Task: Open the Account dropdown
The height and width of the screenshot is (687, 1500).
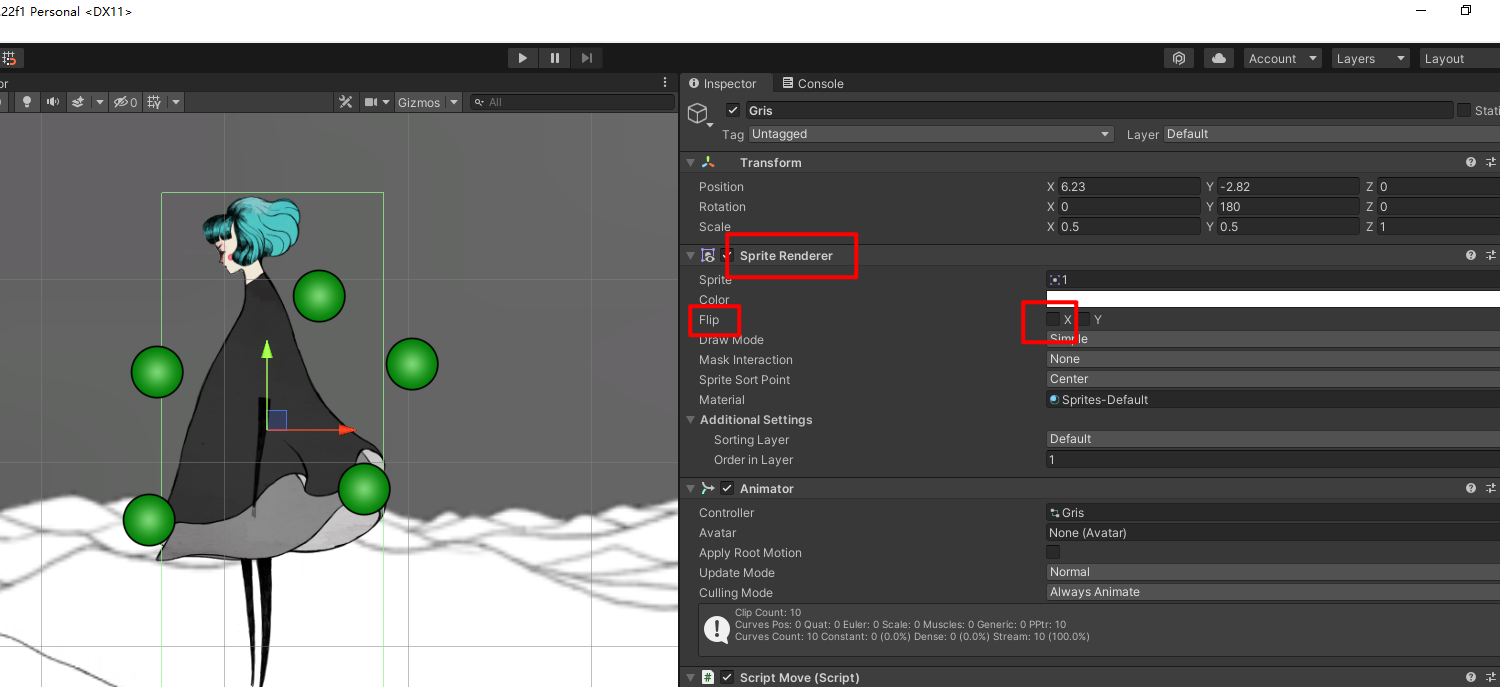Action: 1283,58
